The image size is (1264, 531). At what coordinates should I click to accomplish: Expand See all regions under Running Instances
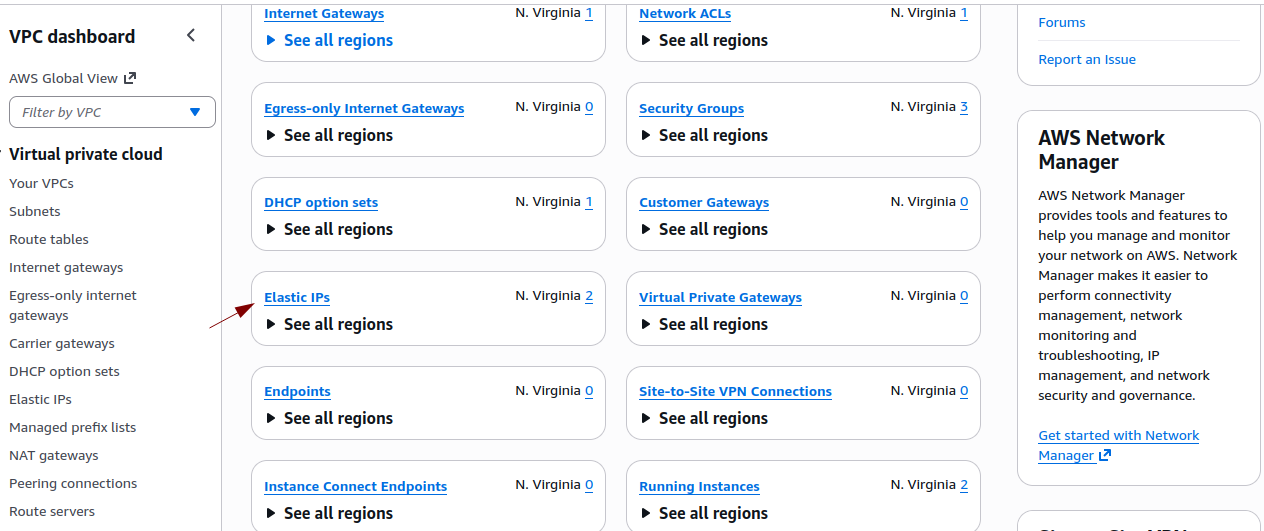pos(704,513)
